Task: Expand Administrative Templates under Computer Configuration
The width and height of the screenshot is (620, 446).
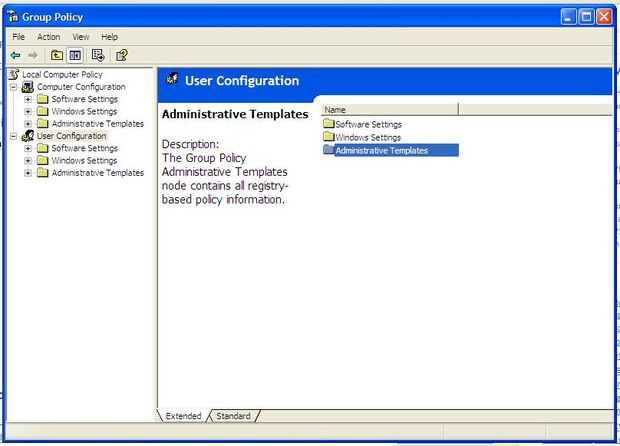Action: (28, 124)
